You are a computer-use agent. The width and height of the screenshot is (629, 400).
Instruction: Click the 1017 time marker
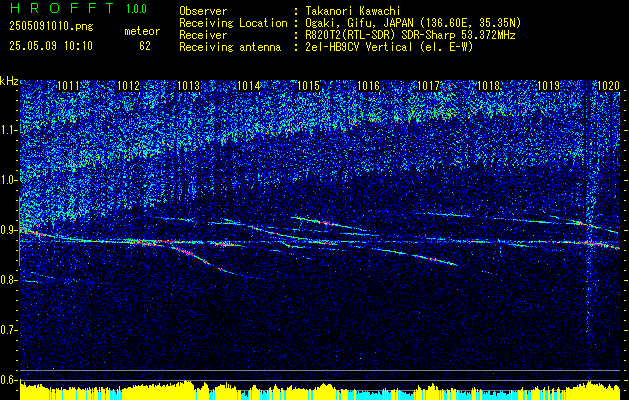click(428, 85)
